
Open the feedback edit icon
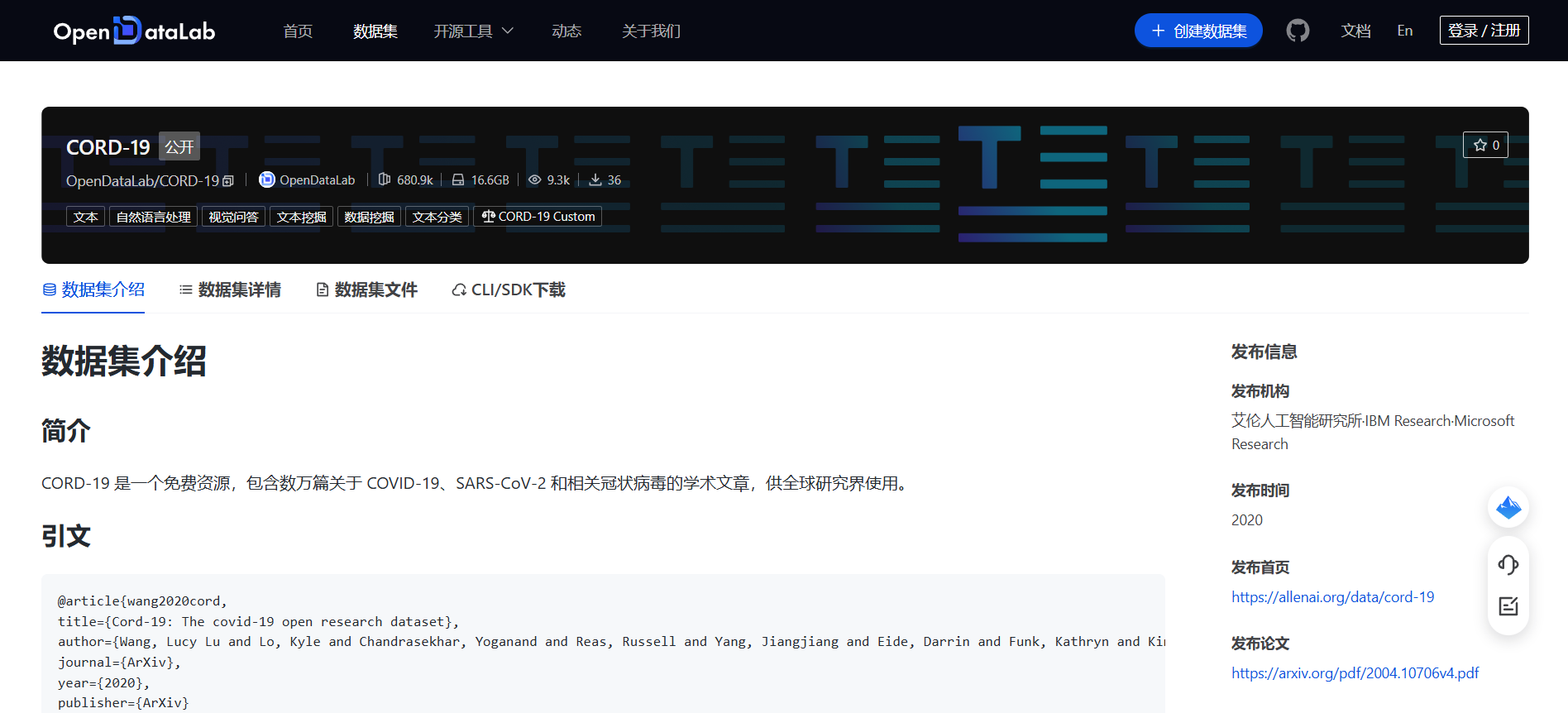point(1508,606)
